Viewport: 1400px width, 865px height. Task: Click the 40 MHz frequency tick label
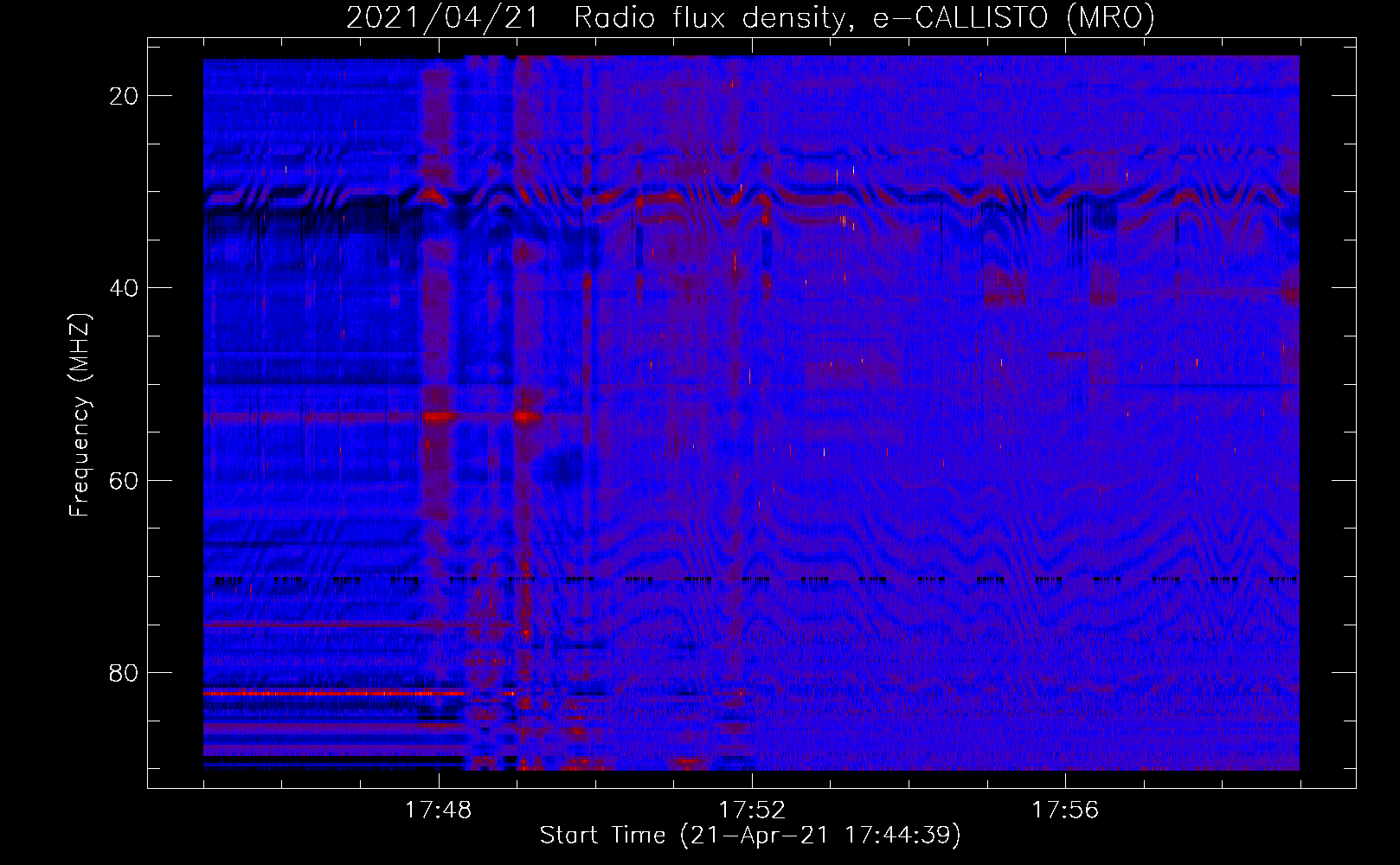(x=125, y=288)
